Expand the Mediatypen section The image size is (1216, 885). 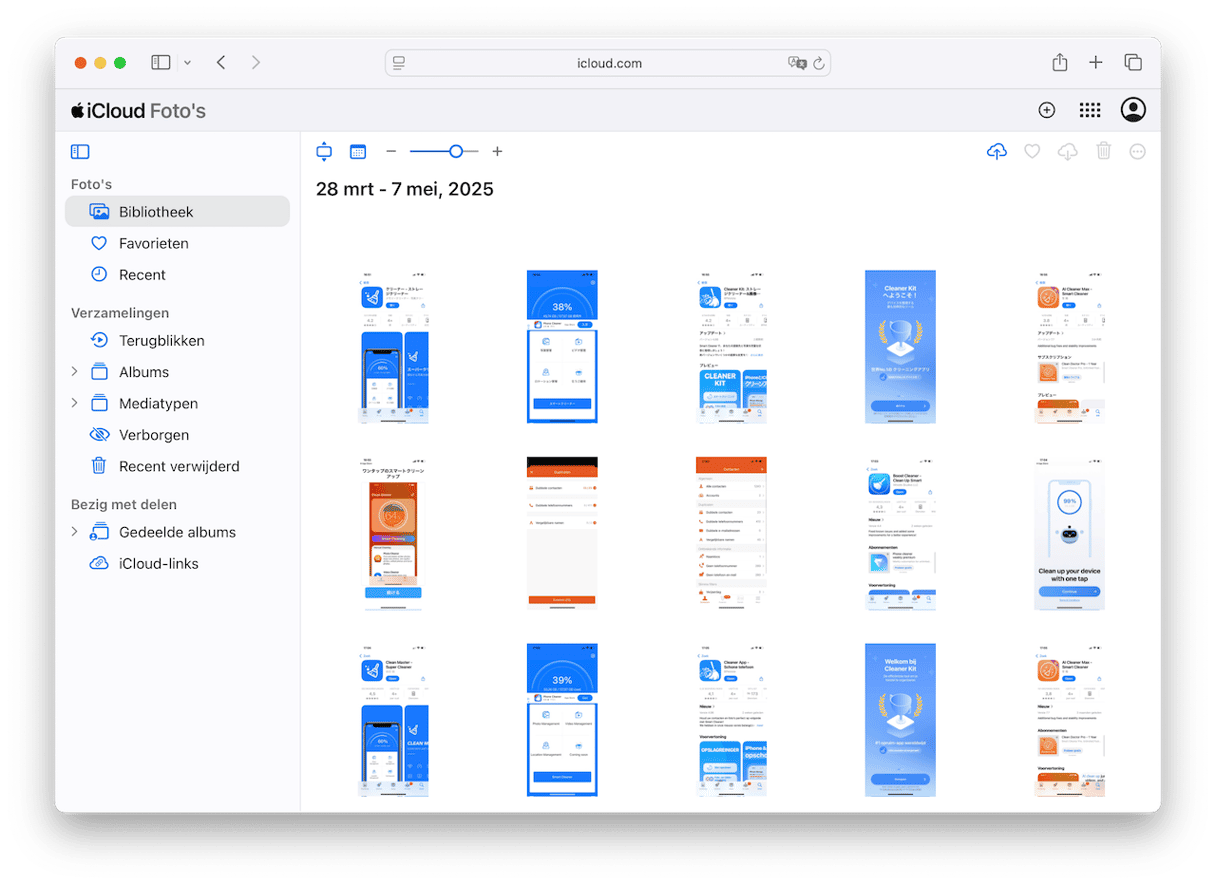tap(74, 403)
